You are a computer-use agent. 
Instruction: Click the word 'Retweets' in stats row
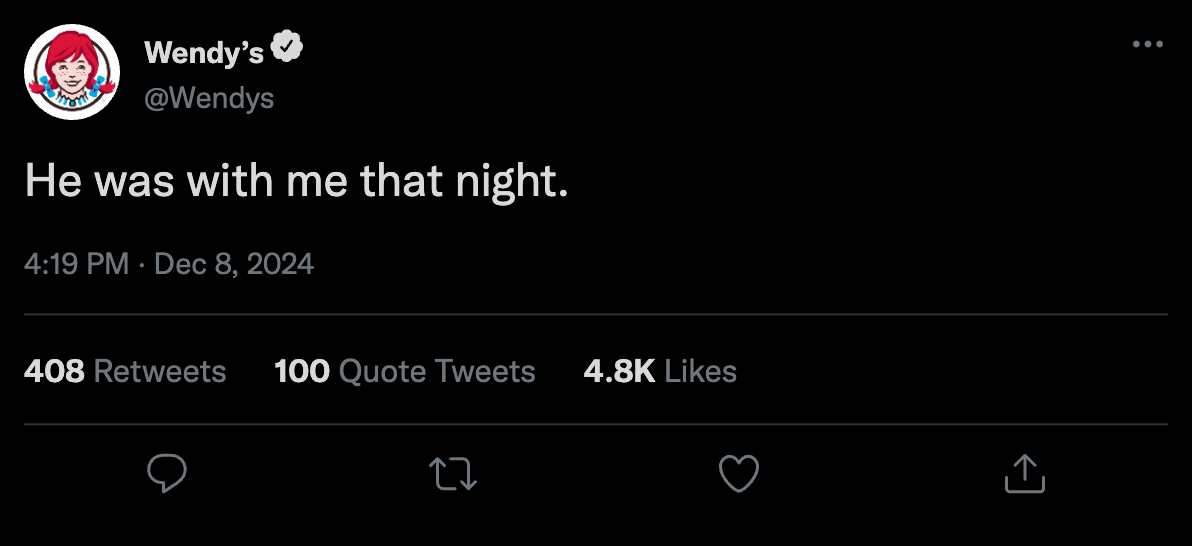(160, 372)
